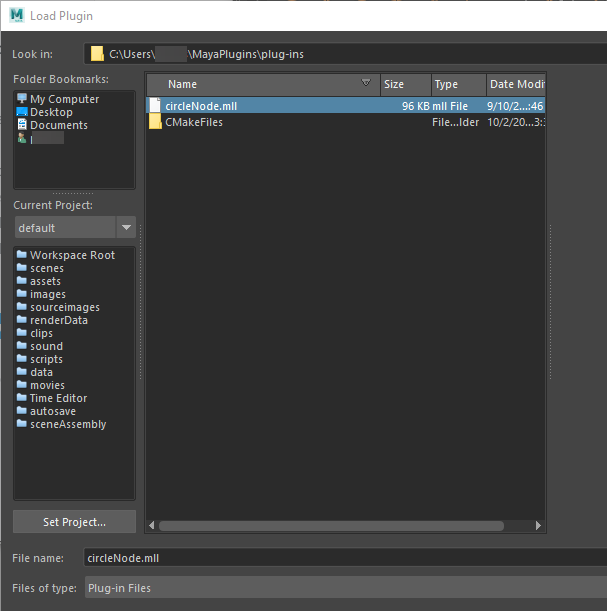The image size is (607, 611).
Task: Toggle sort order arrow on Name column
Action: tap(366, 83)
